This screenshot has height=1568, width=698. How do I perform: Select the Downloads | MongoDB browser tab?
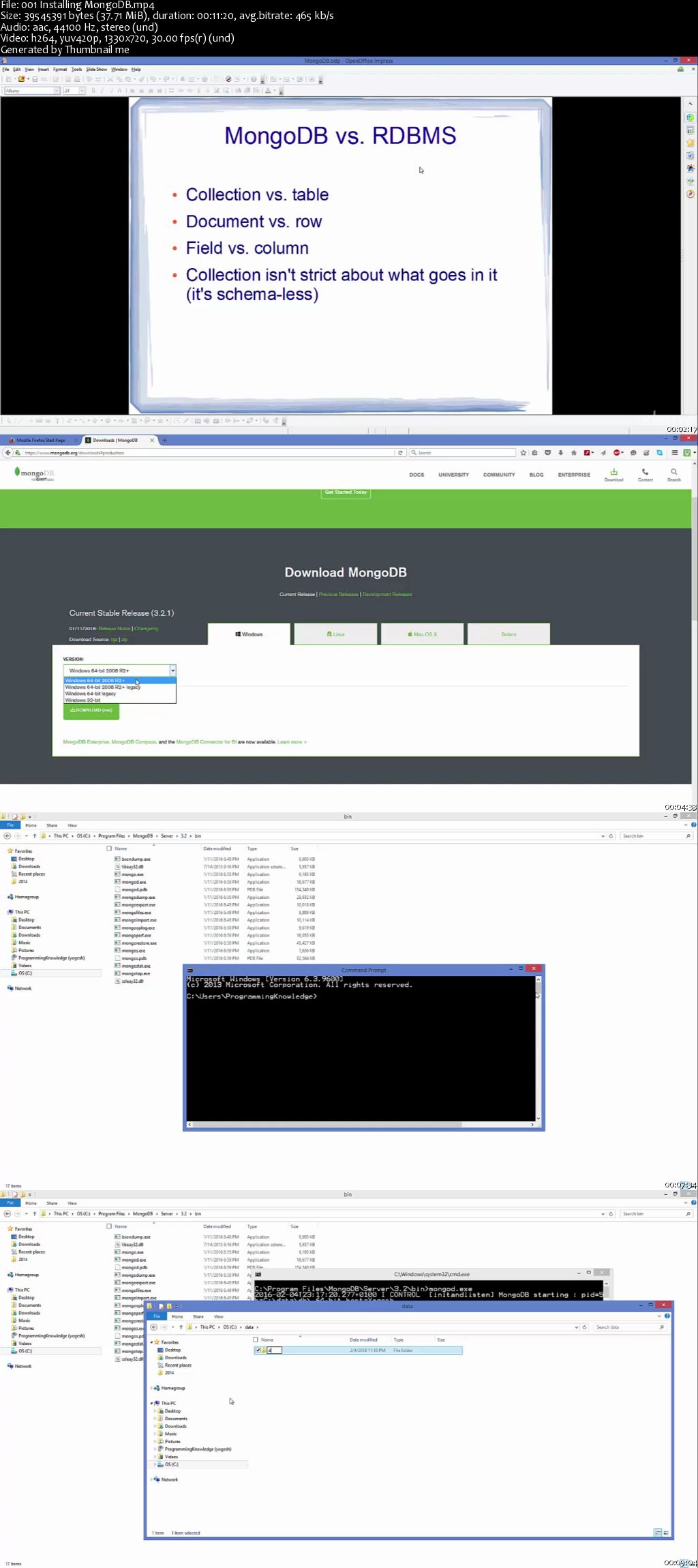click(x=119, y=441)
